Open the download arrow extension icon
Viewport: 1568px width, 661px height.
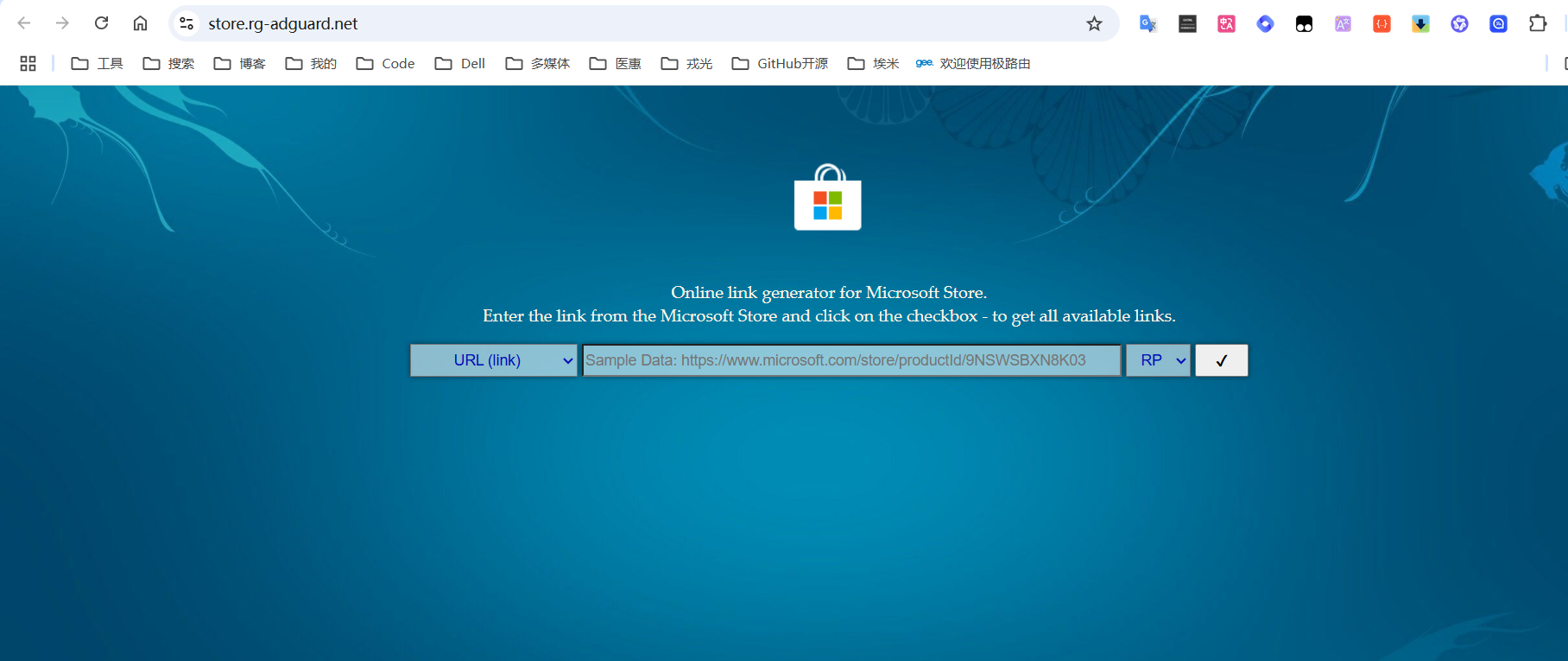tap(1420, 23)
